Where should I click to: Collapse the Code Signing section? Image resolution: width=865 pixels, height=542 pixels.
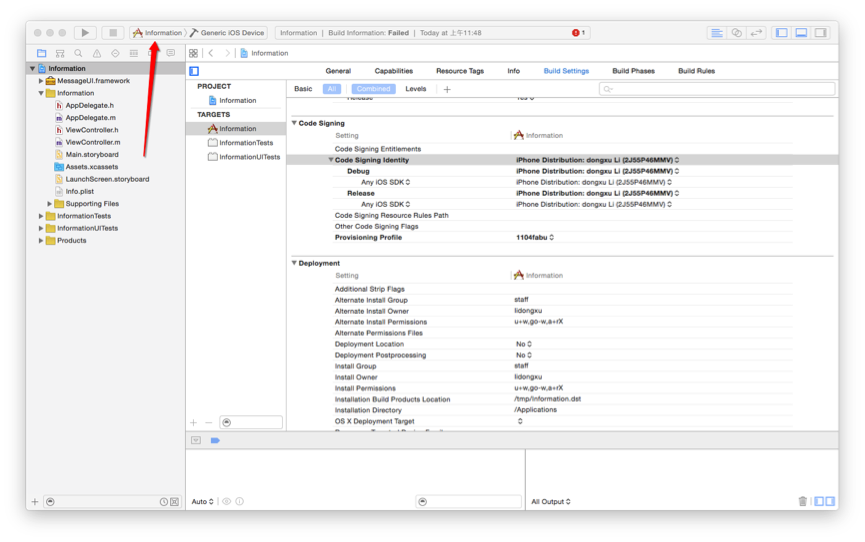click(294, 123)
